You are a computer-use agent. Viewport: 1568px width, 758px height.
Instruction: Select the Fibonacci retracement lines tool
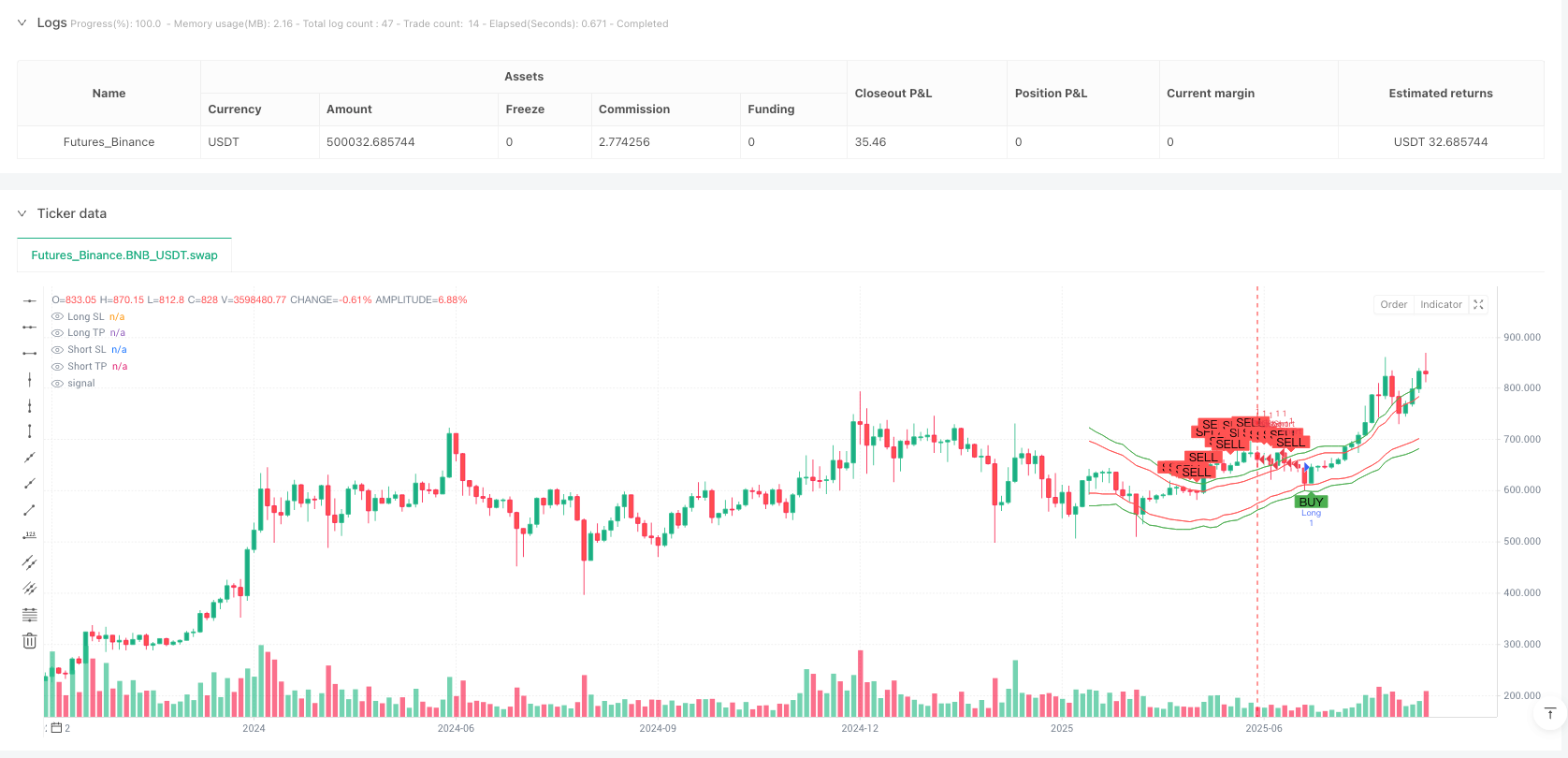[30, 615]
